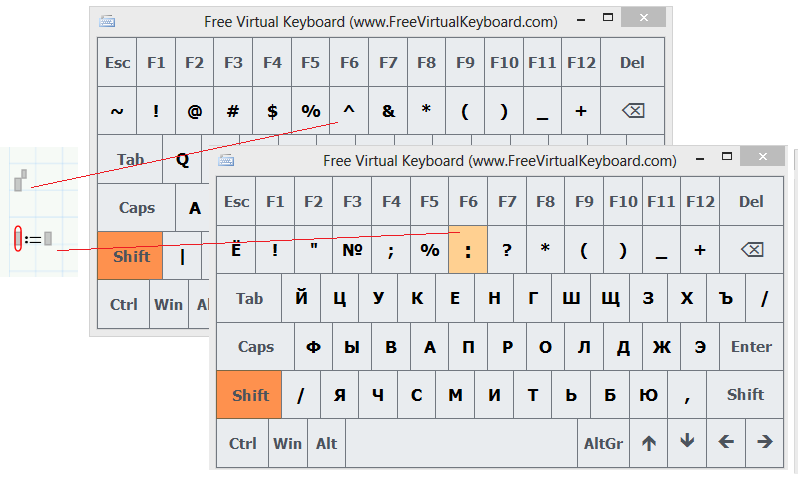Viewport: 798px width, 477px height.
Task: Click keyboard app icon in back window title
Action: point(107,22)
